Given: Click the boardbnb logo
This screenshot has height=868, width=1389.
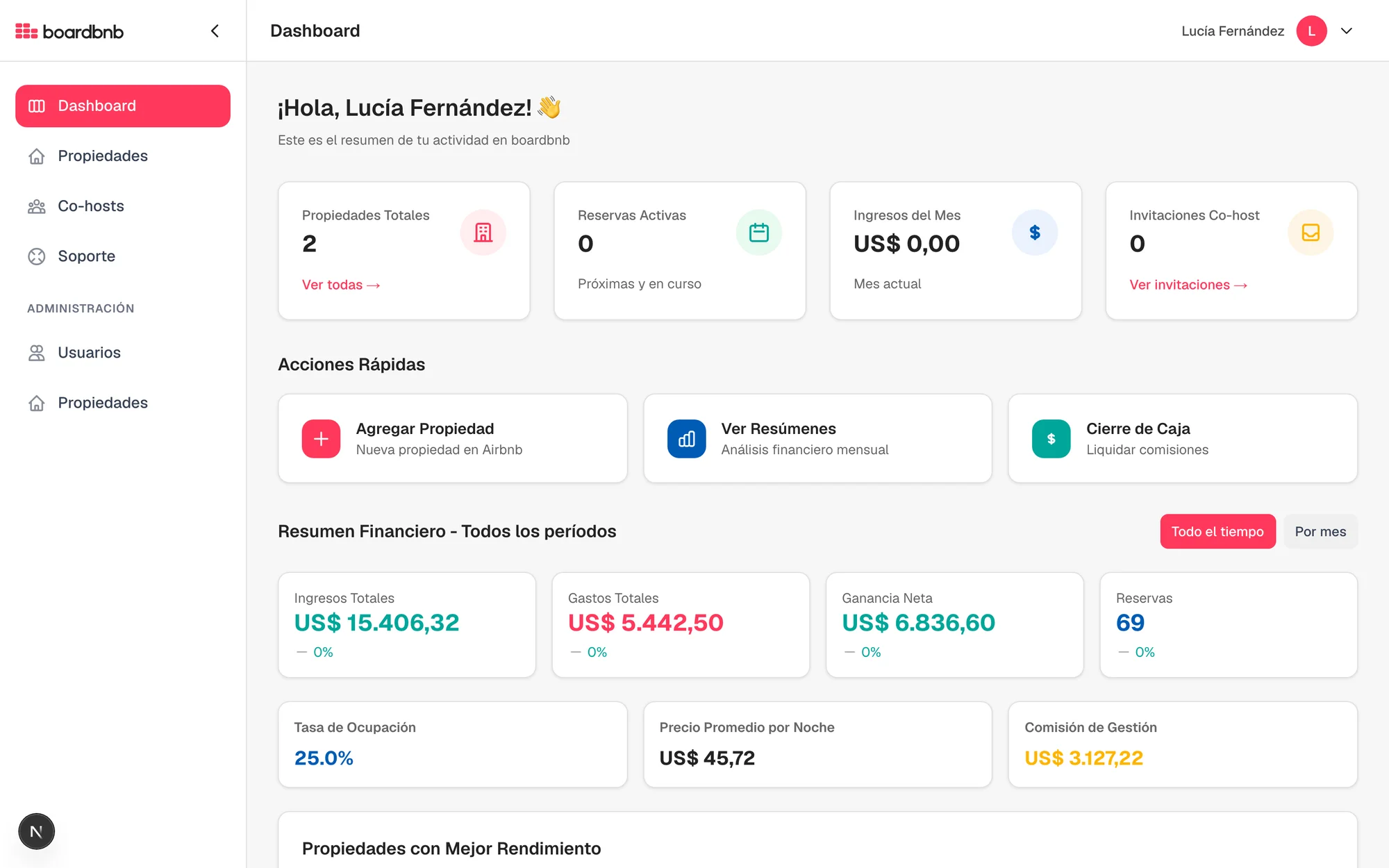Looking at the screenshot, I should coord(69,31).
